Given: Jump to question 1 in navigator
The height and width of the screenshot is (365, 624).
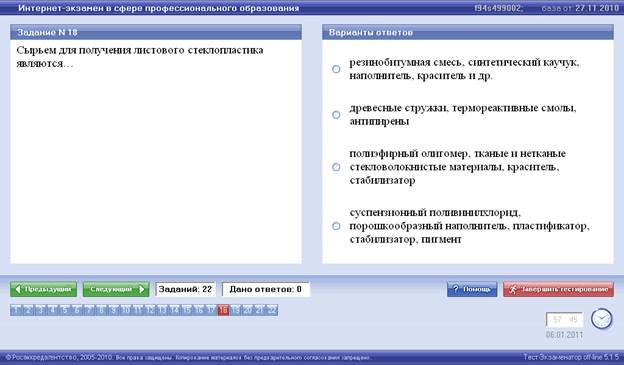Looking at the screenshot, I should [x=16, y=310].
